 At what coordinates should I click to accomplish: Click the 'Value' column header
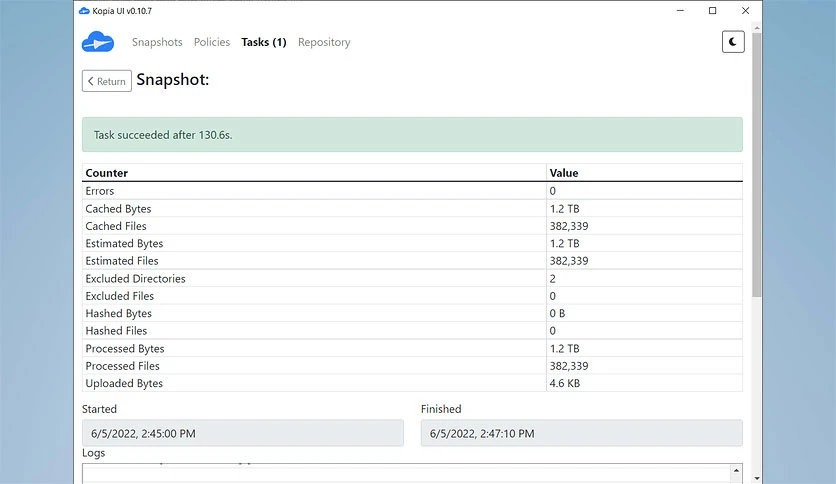[564, 173]
